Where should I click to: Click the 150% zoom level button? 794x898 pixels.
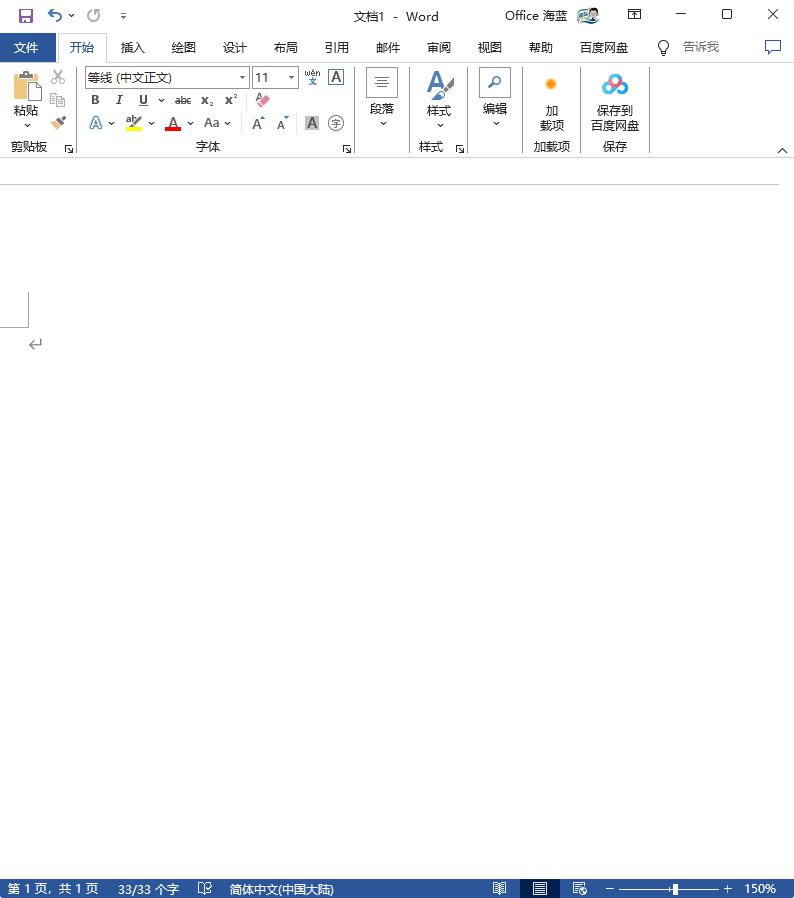click(x=760, y=888)
